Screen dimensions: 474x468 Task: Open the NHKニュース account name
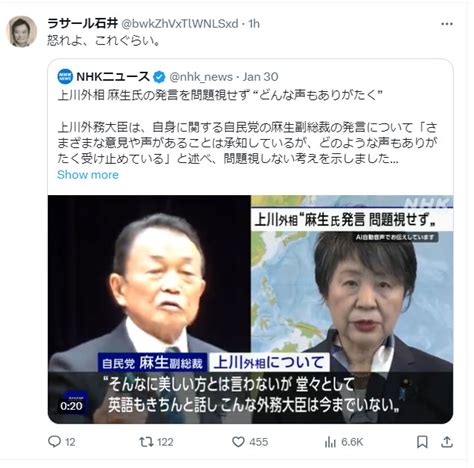pos(113,77)
